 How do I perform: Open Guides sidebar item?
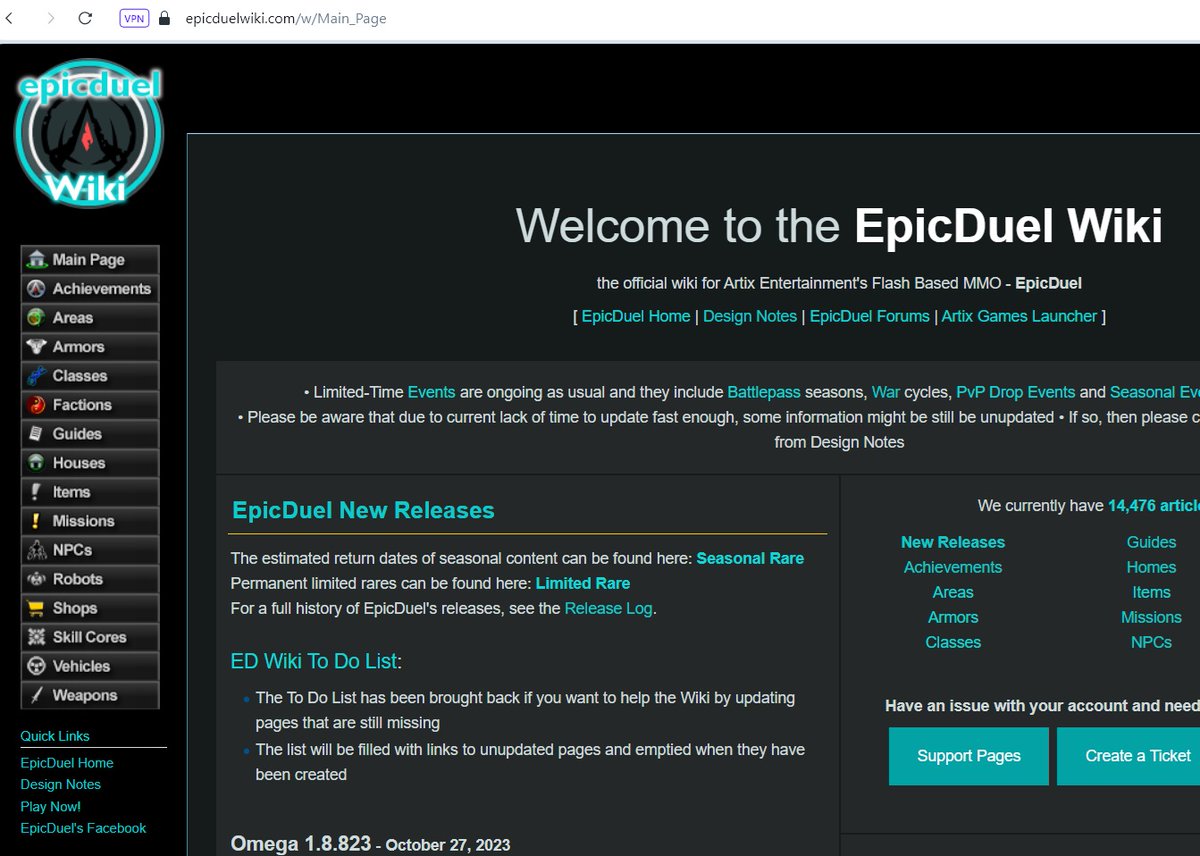[x=90, y=434]
